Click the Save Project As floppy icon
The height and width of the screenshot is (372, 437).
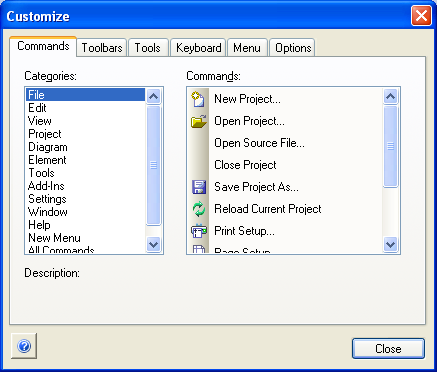199,187
